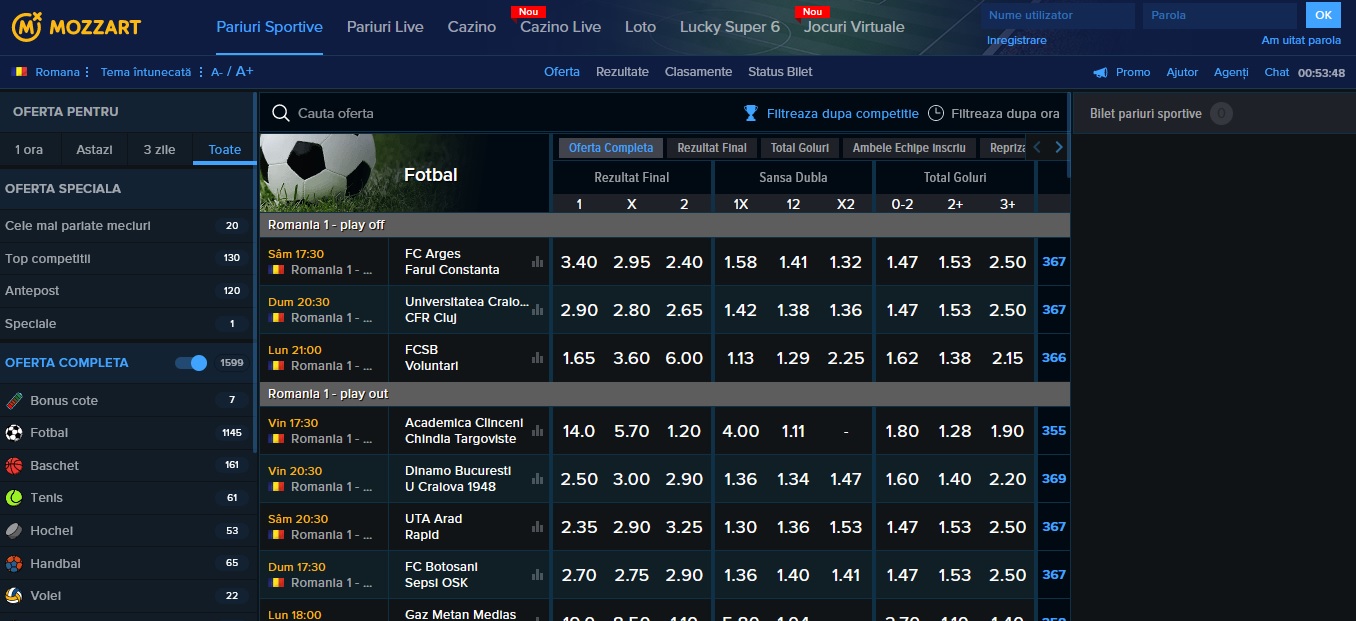Go to Cazino section

click(472, 27)
